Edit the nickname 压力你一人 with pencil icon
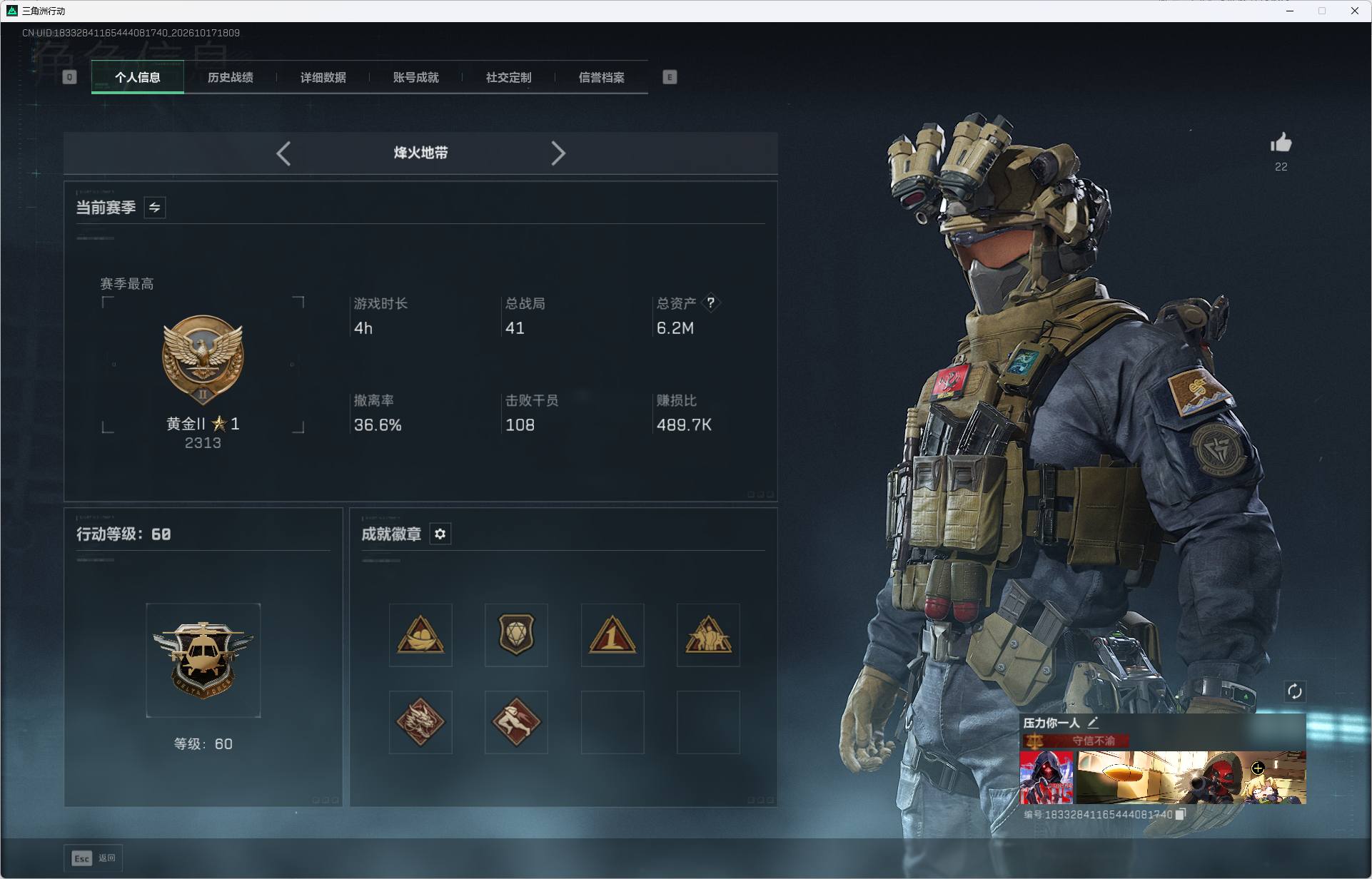 (x=1093, y=723)
